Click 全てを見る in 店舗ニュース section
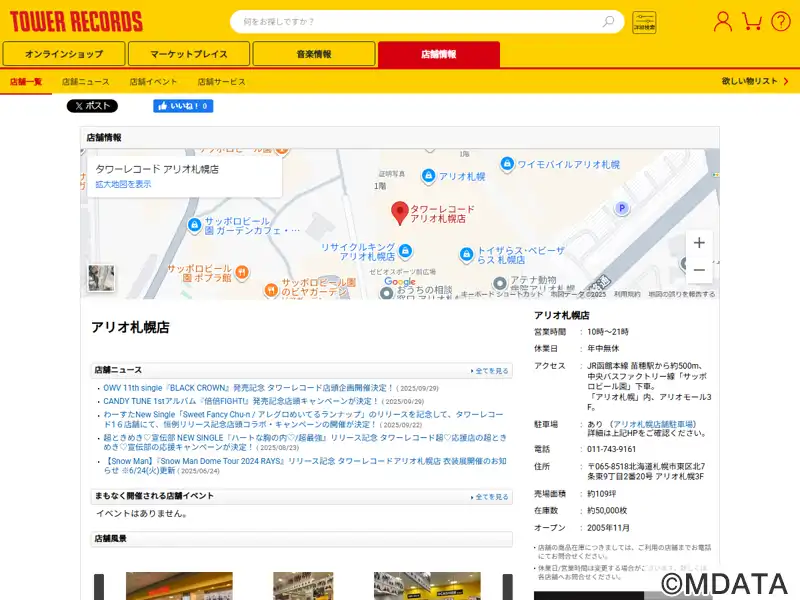The image size is (800, 600). point(489,371)
